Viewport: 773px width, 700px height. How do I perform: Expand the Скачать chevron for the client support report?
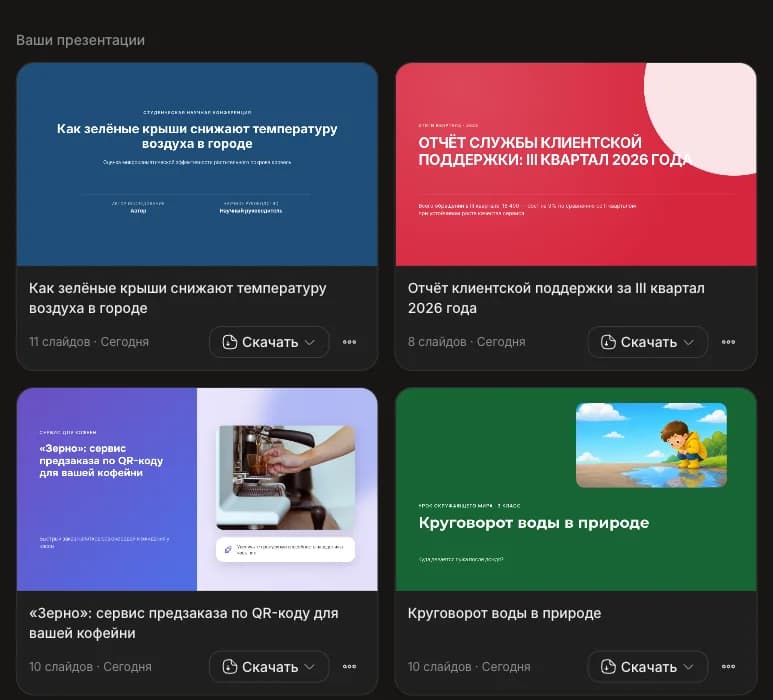pos(689,342)
